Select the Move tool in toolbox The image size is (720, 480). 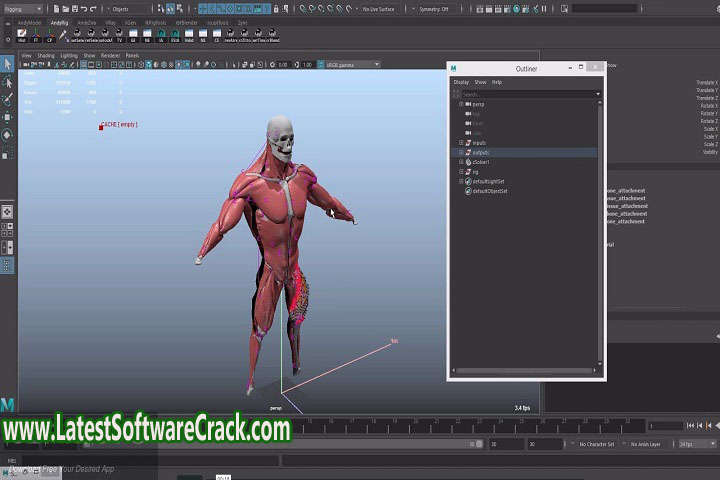[x=7, y=117]
